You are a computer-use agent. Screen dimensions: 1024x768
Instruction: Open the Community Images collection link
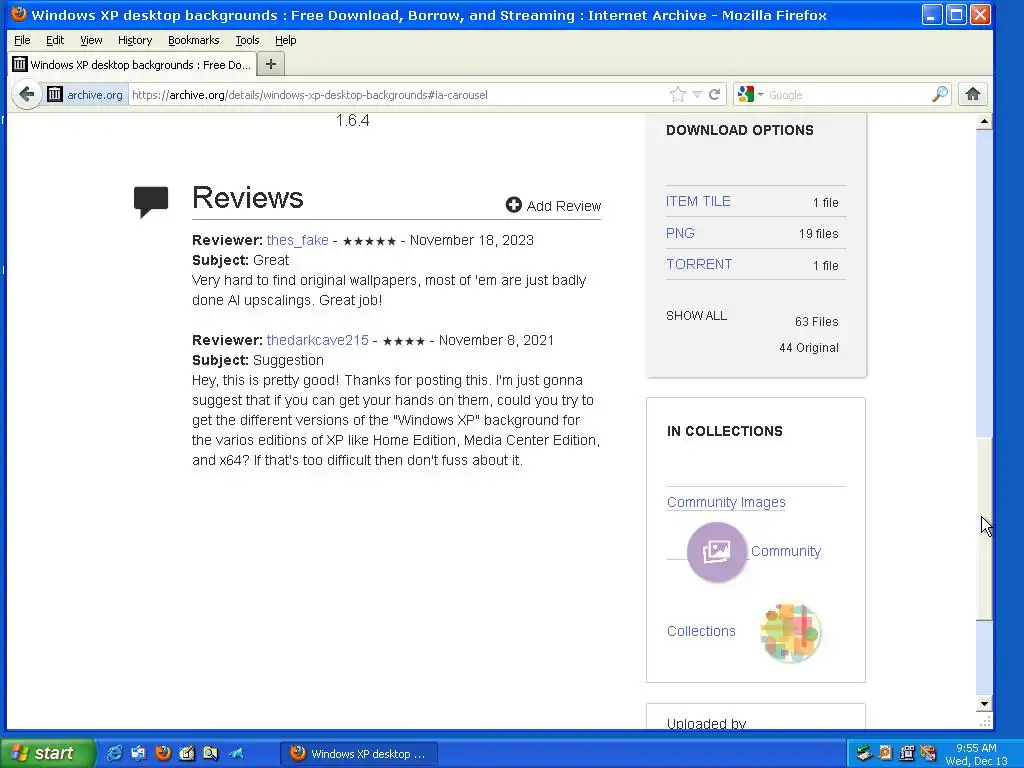[726, 502]
